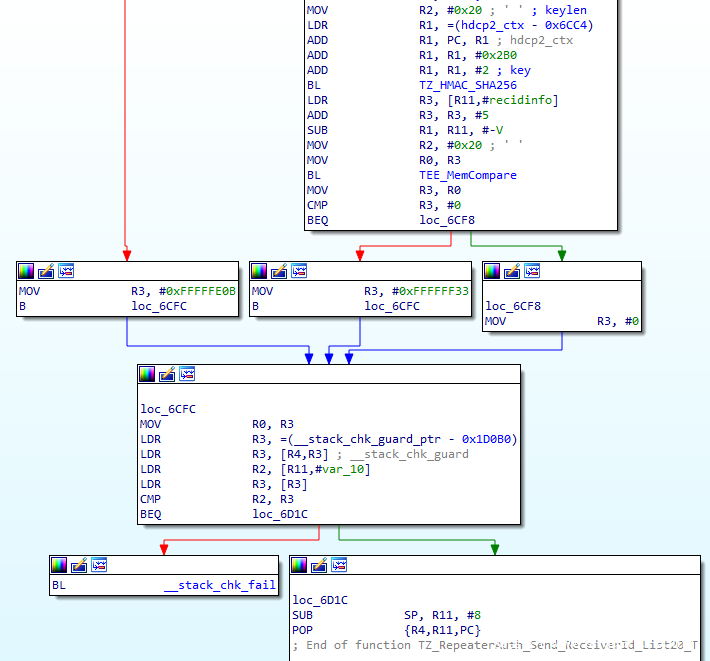Follow loc_6CFC branch in 0xFFFFFF33 block

(392, 306)
